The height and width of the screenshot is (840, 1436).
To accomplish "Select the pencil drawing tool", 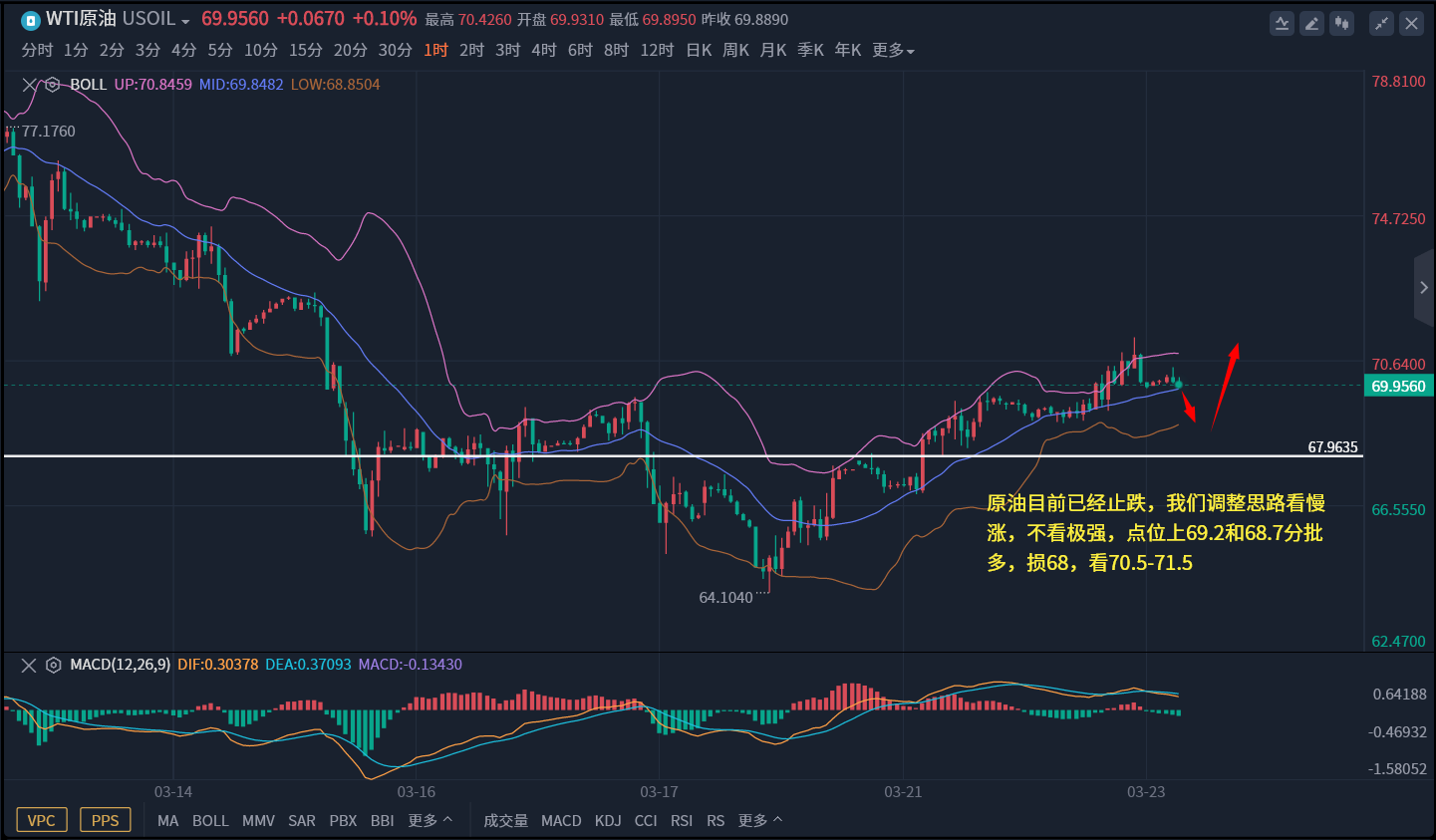I will coord(1311,23).
